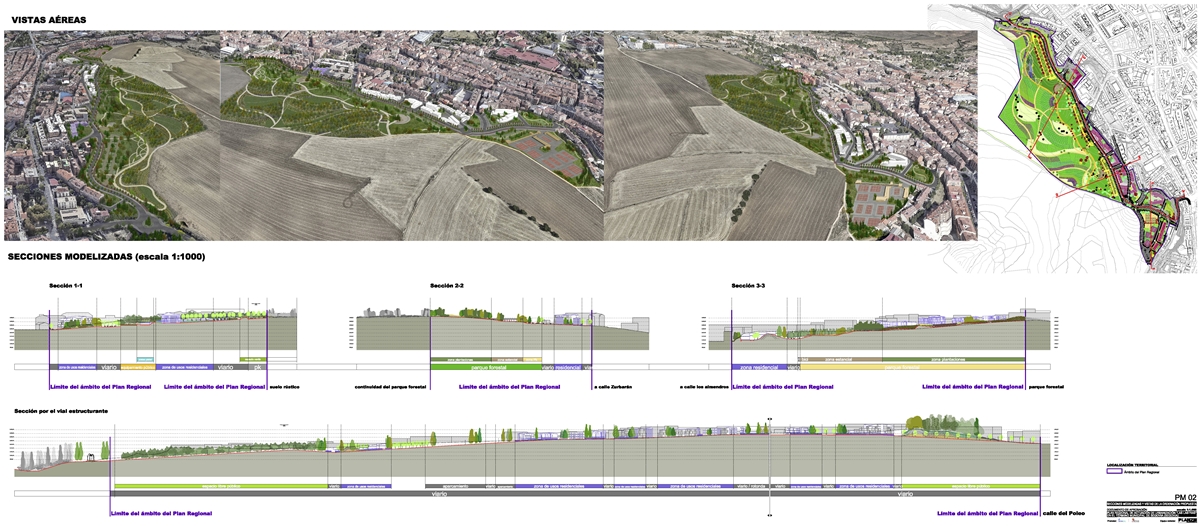The image size is (1200, 526).
Task: Select 'continuidad del parque forestal' text
Action: (x=392, y=386)
